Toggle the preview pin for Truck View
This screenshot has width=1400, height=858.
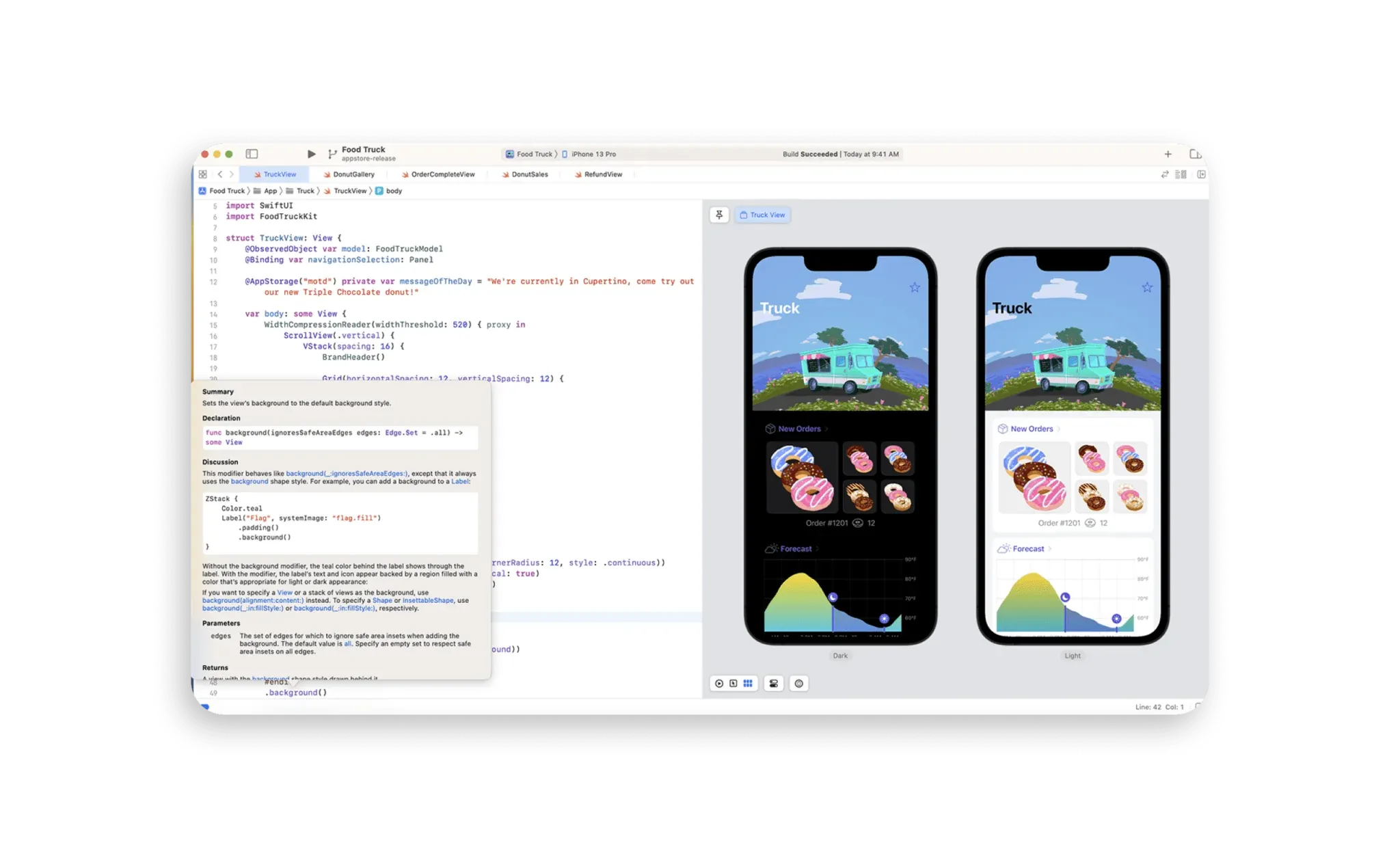(x=718, y=215)
